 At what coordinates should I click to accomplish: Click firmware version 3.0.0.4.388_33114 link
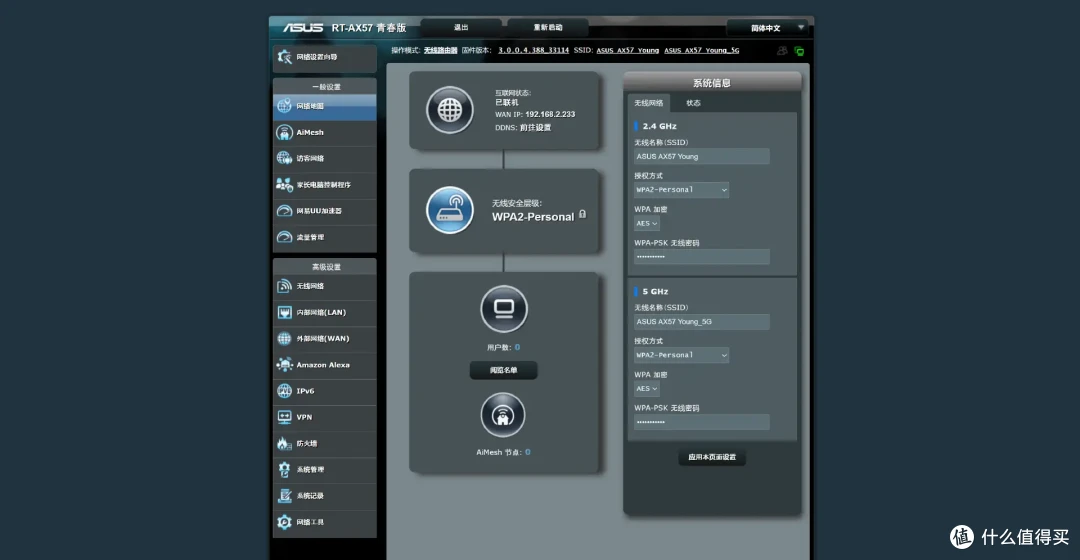(x=533, y=50)
